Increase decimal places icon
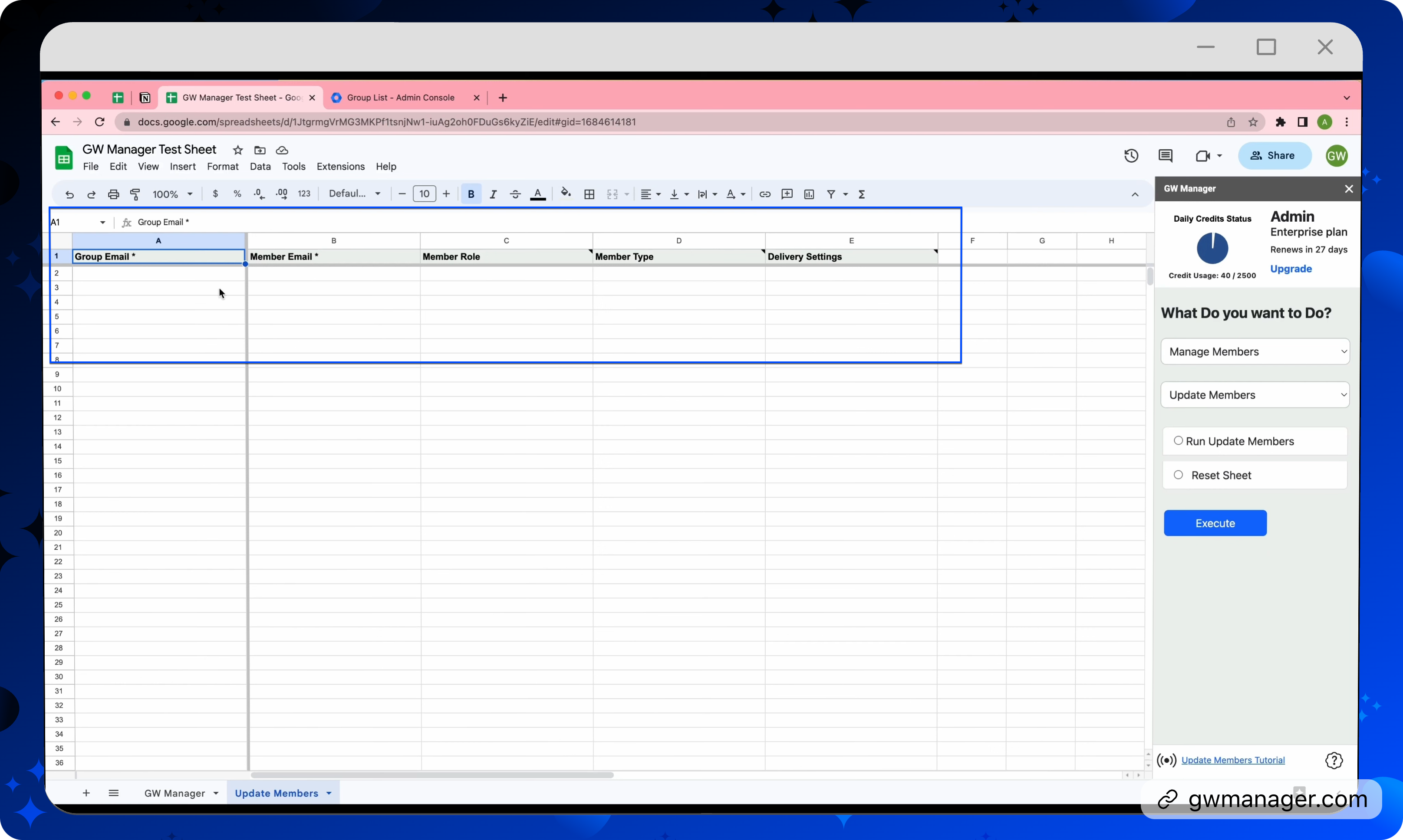Viewport: 1403px width, 840px height. [x=281, y=194]
